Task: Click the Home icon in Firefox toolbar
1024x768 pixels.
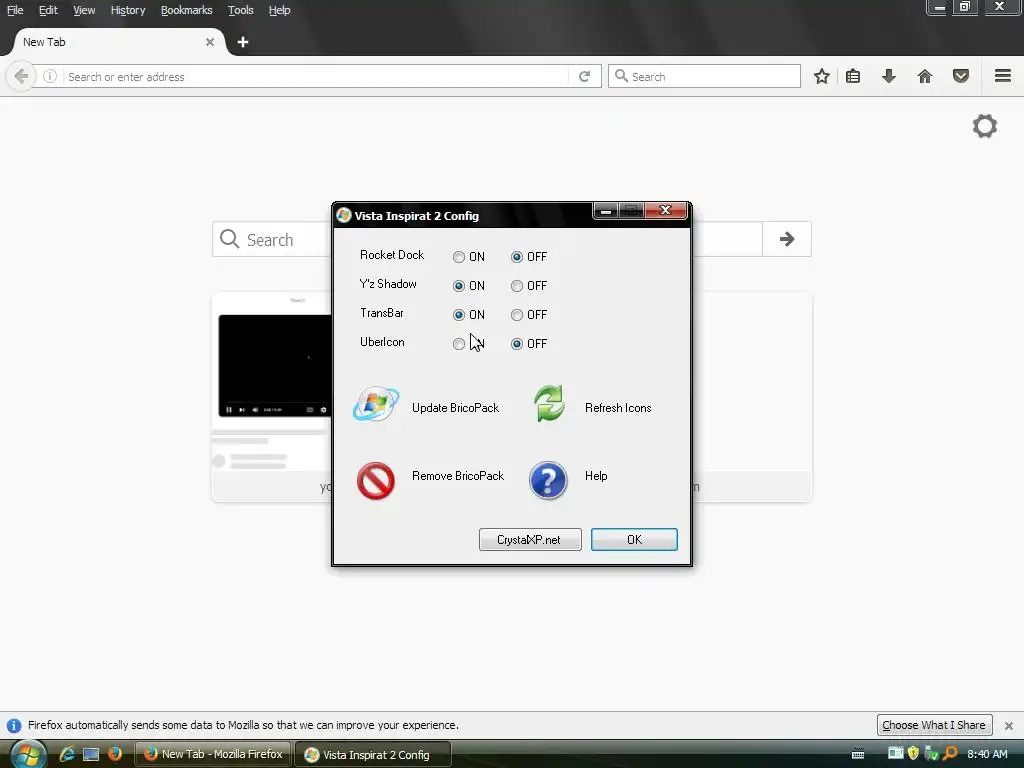Action: tap(925, 76)
